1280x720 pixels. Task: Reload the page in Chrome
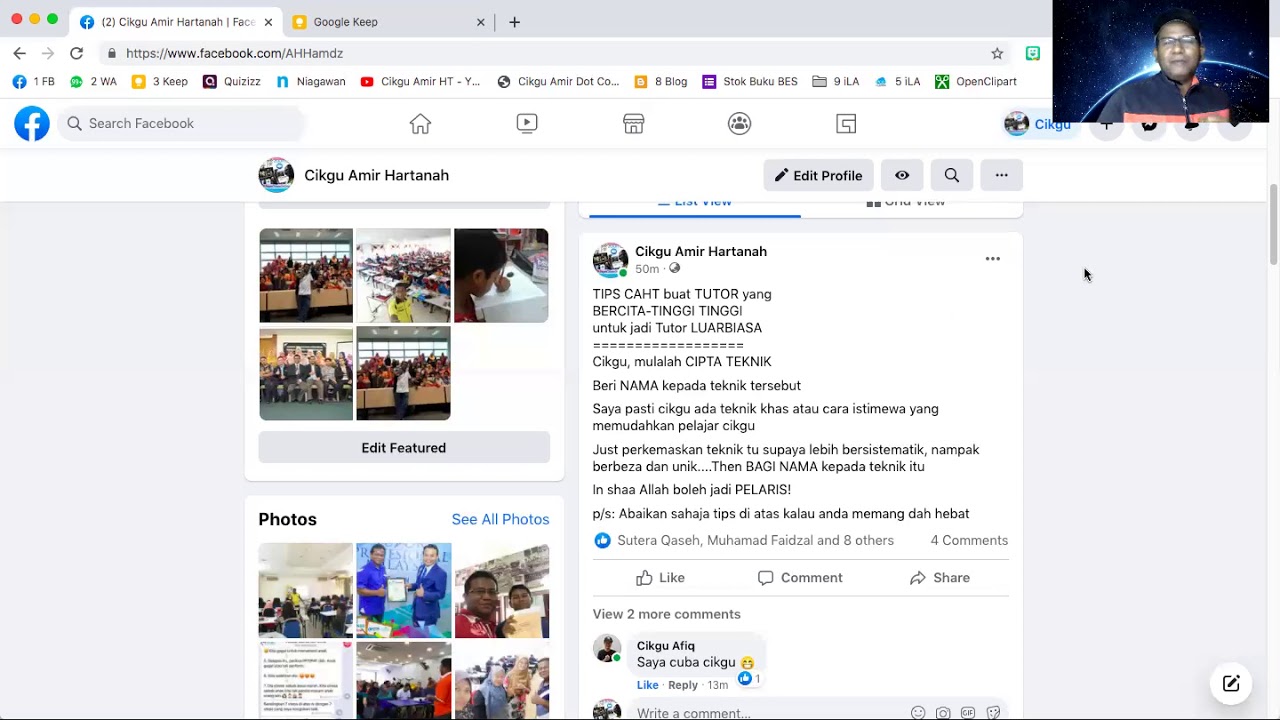click(76, 53)
